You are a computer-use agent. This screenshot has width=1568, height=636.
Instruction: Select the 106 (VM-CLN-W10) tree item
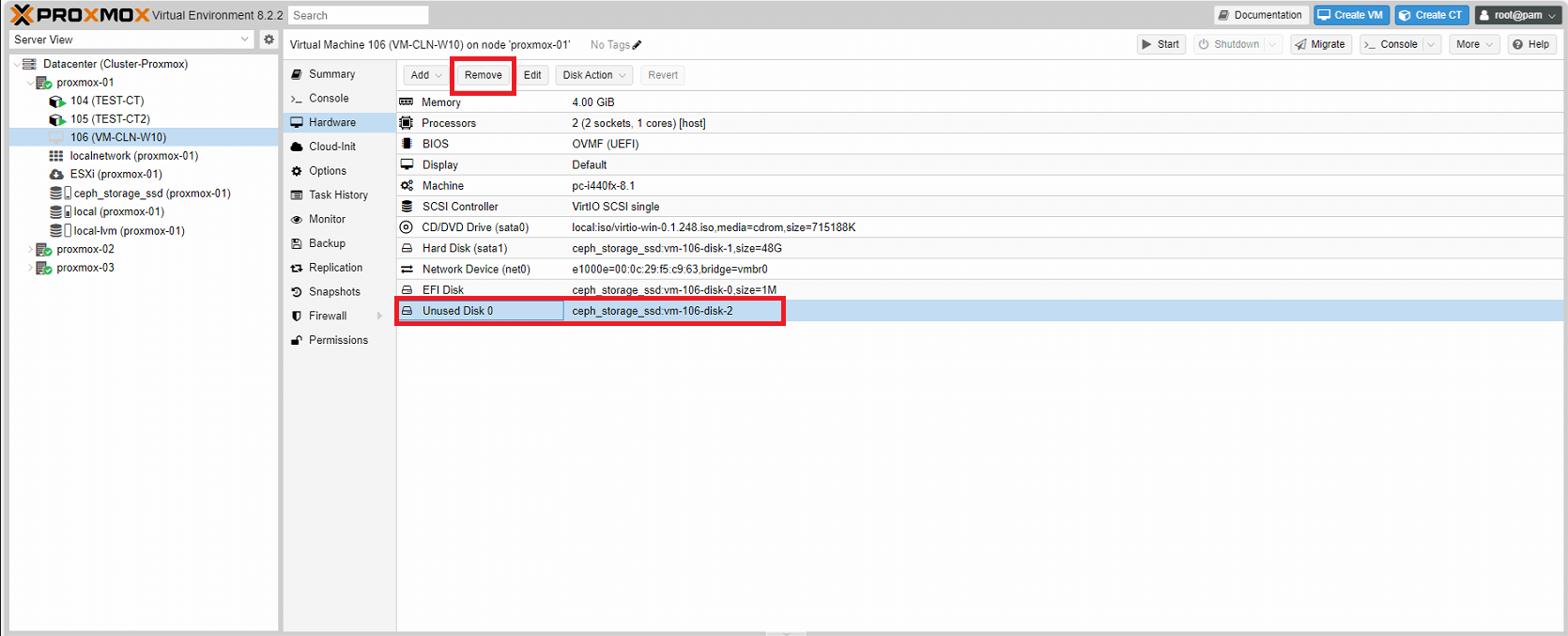coord(144,137)
